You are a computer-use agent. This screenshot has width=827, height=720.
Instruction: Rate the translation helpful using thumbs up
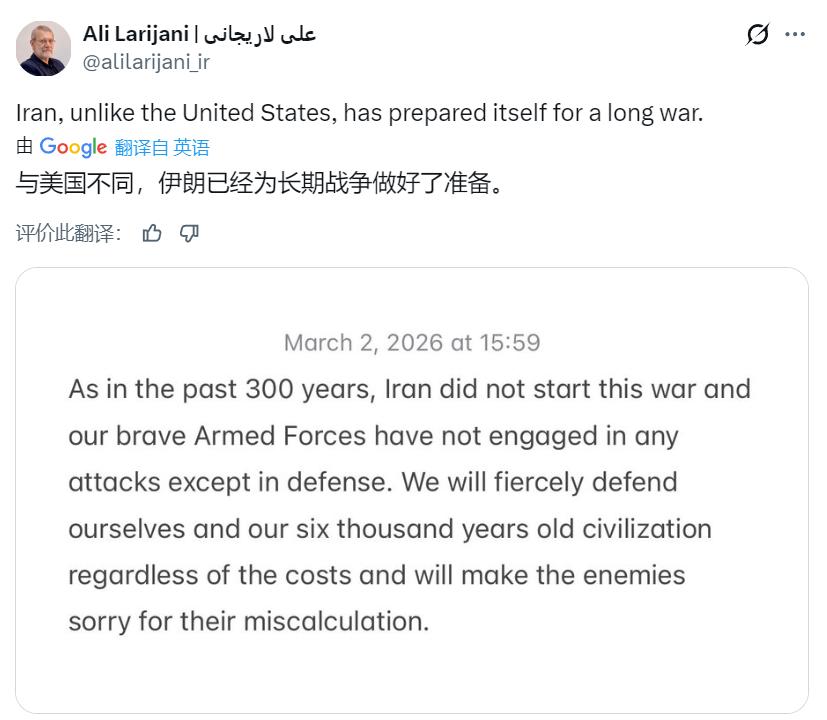pyautogui.click(x=152, y=233)
